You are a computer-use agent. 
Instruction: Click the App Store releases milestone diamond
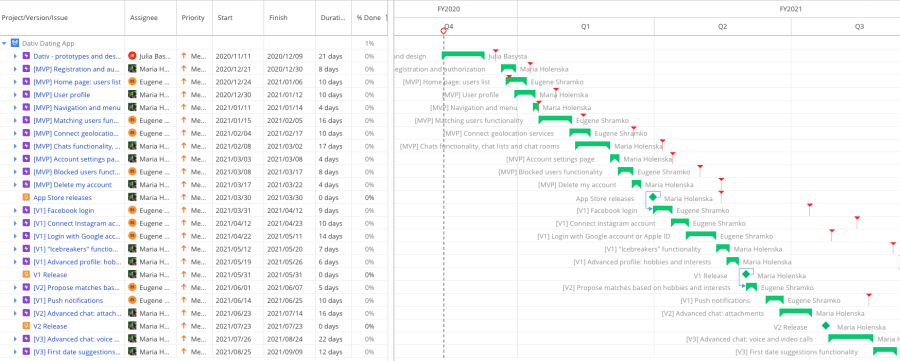coord(652,197)
